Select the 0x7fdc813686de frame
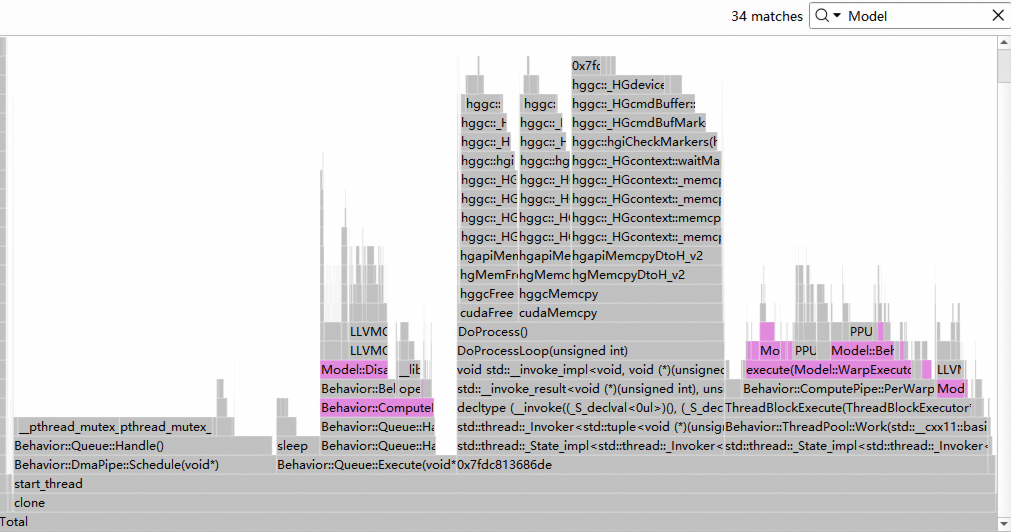This screenshot has width=1011, height=532. coord(721,465)
